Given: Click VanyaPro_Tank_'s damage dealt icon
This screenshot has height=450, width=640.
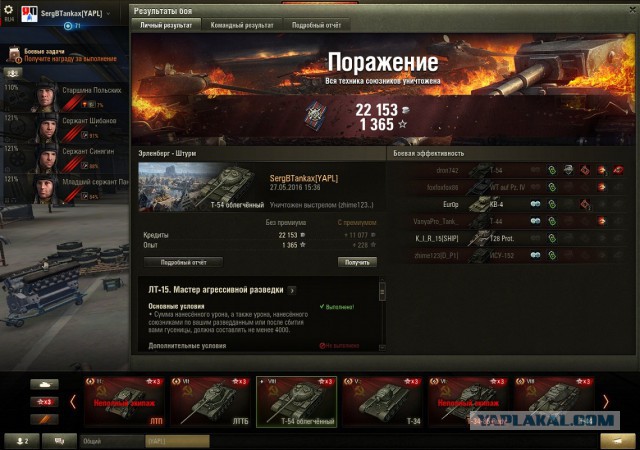Looking at the screenshot, I should (602, 221).
